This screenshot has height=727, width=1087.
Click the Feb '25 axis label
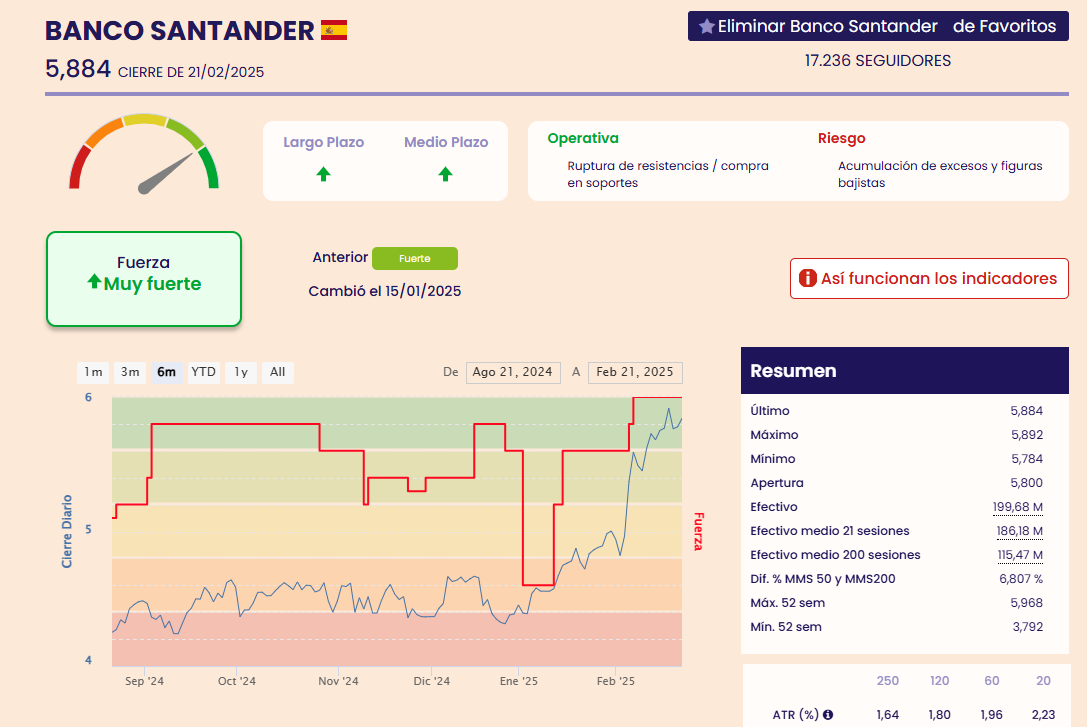coord(616,681)
